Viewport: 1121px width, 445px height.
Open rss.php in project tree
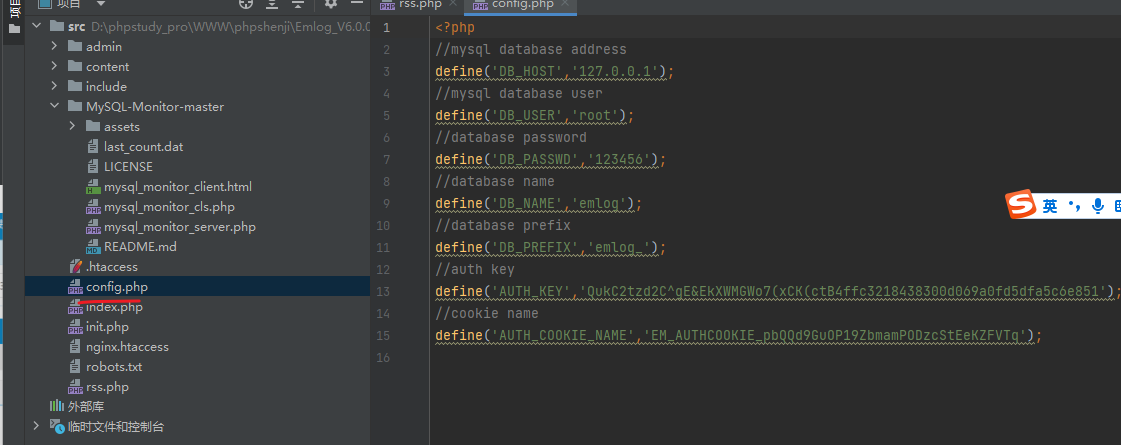tap(107, 387)
